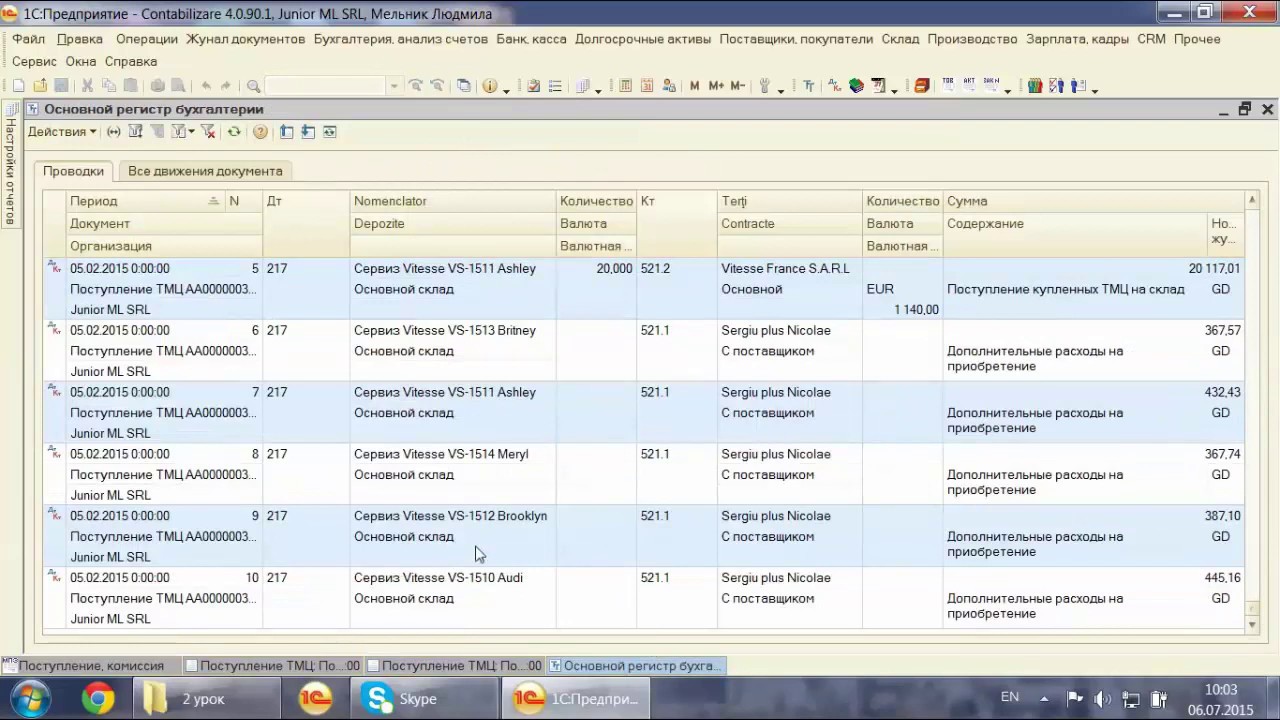Viewport: 1280px width, 720px height.
Task: Click the search input field in toolbar
Action: click(x=327, y=86)
